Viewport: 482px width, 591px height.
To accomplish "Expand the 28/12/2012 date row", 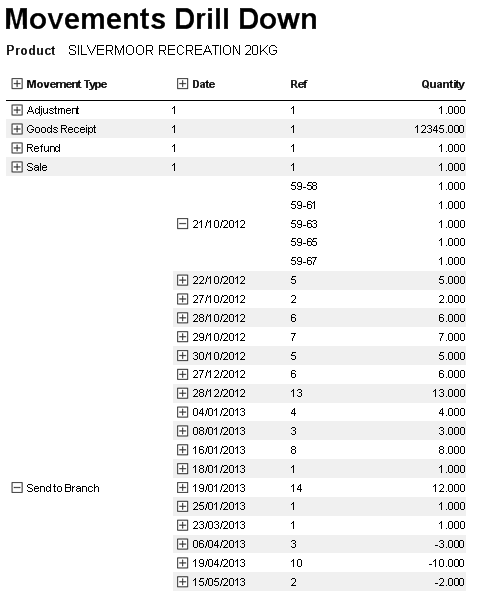I will click(x=182, y=393).
